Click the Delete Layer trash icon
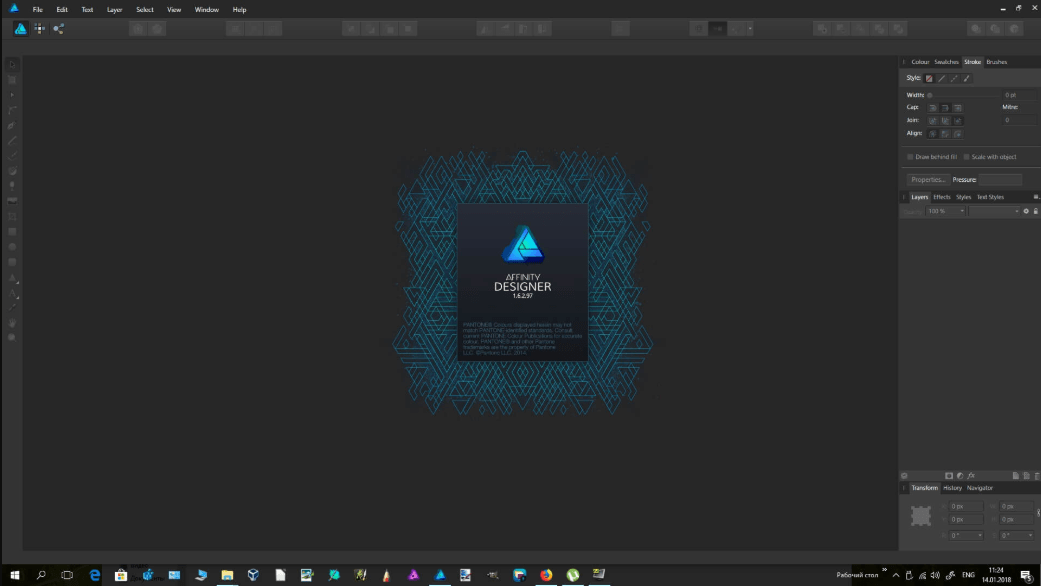The width and height of the screenshot is (1041, 586). (1035, 475)
